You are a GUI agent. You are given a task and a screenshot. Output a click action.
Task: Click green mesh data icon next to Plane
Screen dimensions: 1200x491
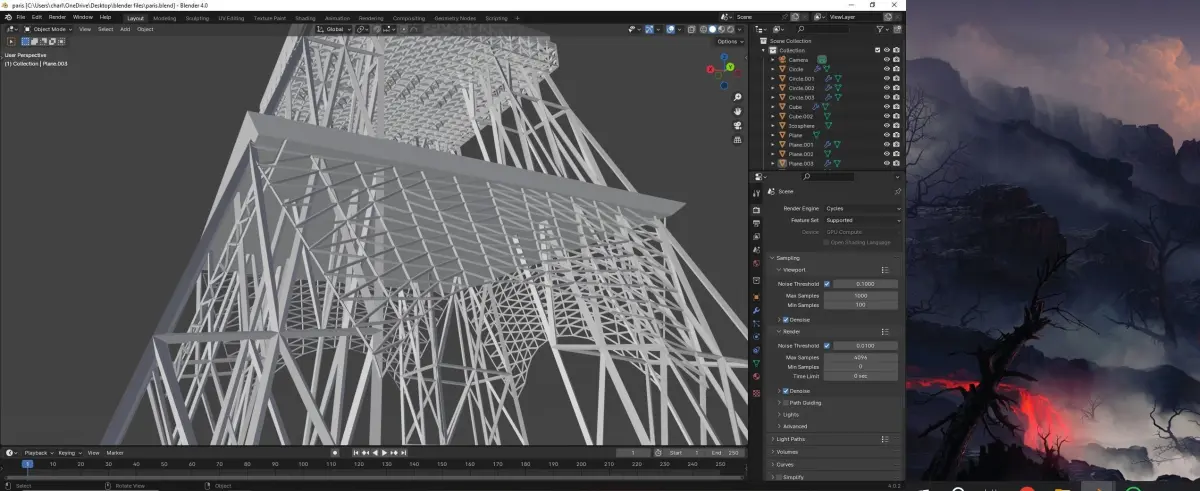click(816, 135)
